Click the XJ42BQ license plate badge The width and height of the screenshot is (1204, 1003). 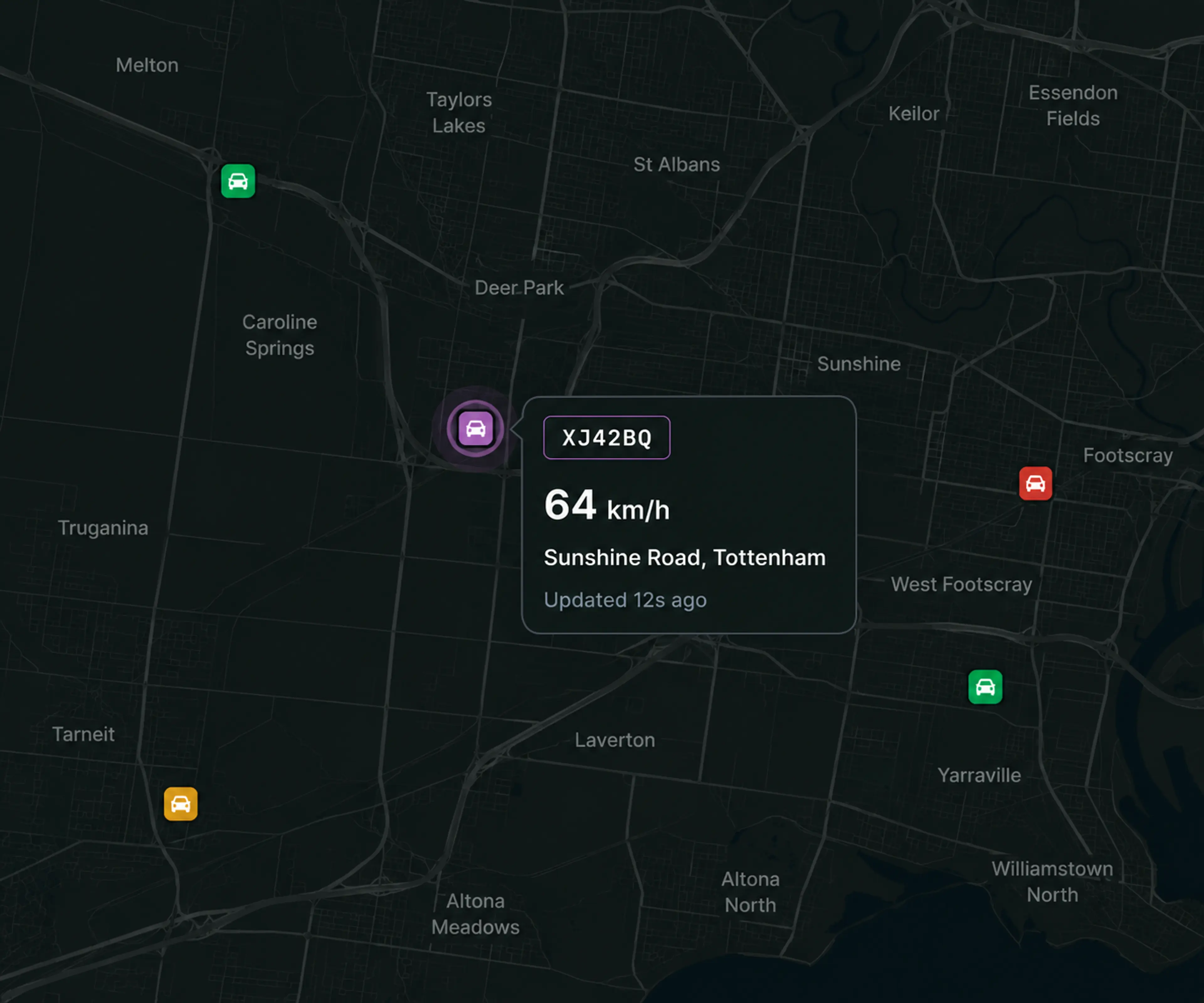607,438
